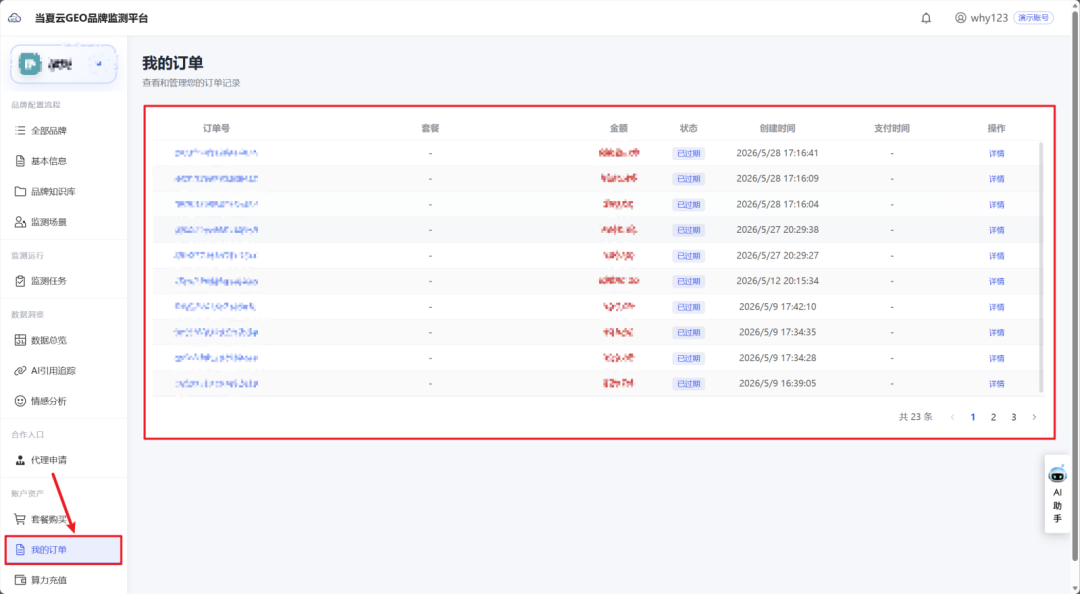Click the 金额 column header

(x=619, y=128)
